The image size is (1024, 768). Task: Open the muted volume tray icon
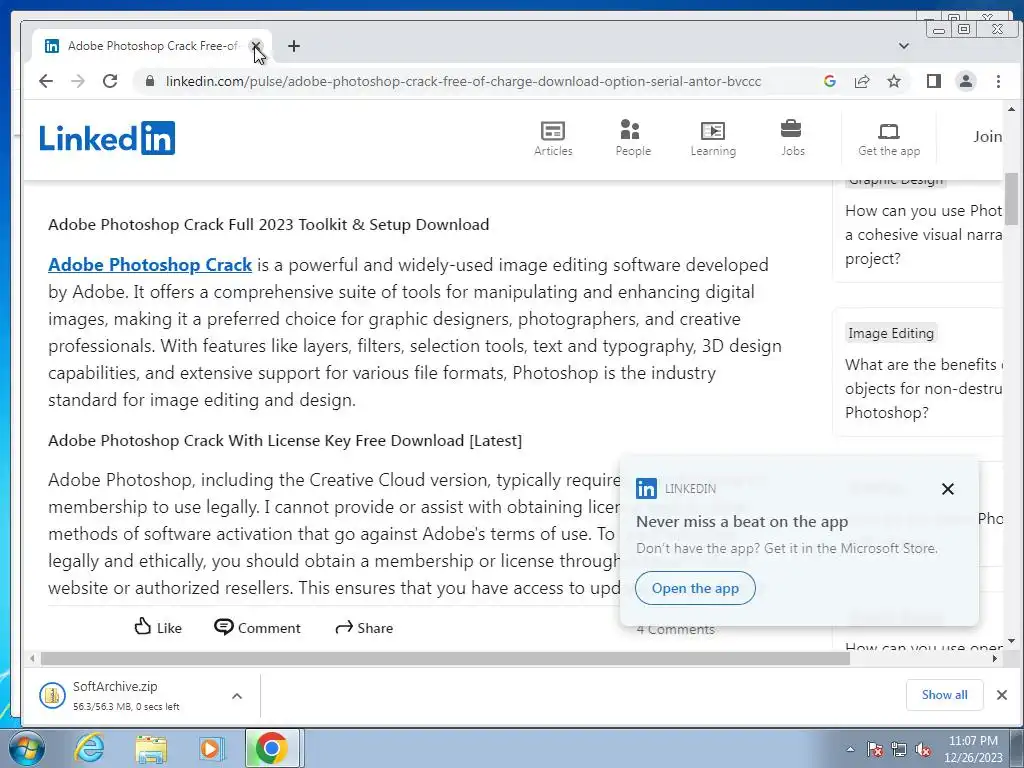(923, 749)
